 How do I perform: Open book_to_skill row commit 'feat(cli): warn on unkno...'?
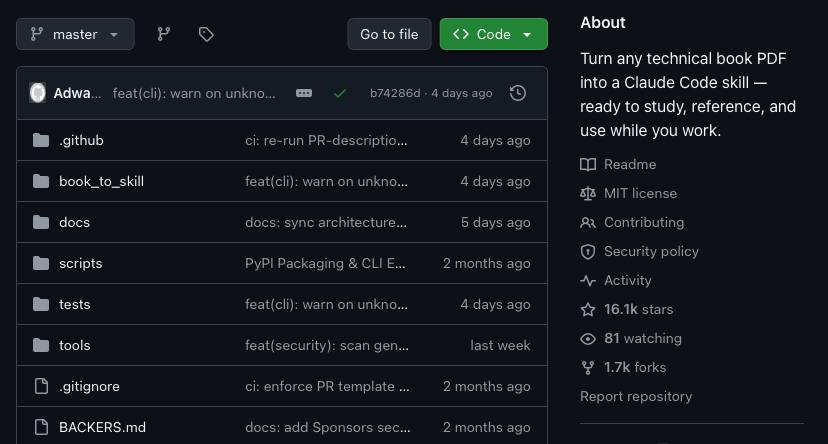[326, 182]
